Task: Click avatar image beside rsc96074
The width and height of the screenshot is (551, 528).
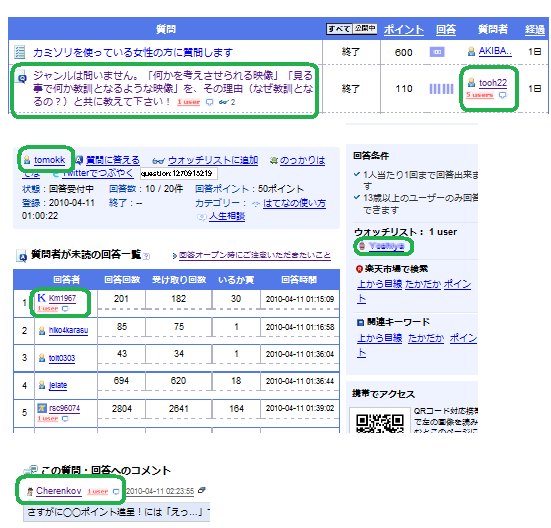Action: (x=42, y=408)
